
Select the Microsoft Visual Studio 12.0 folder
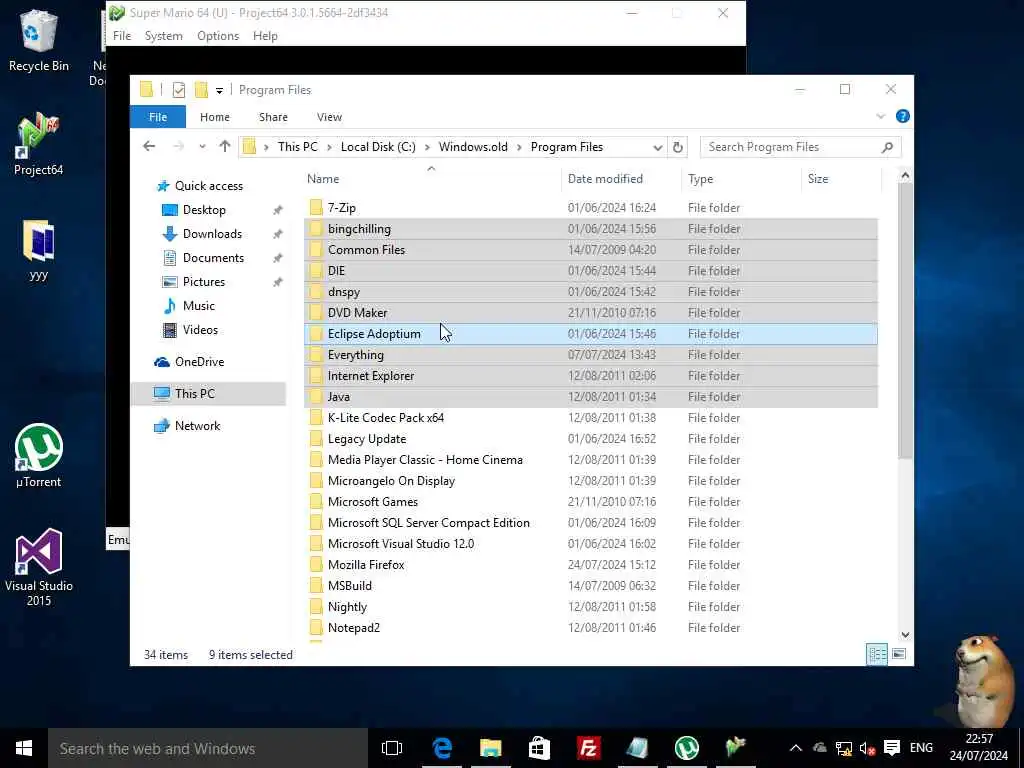tap(590, 544)
